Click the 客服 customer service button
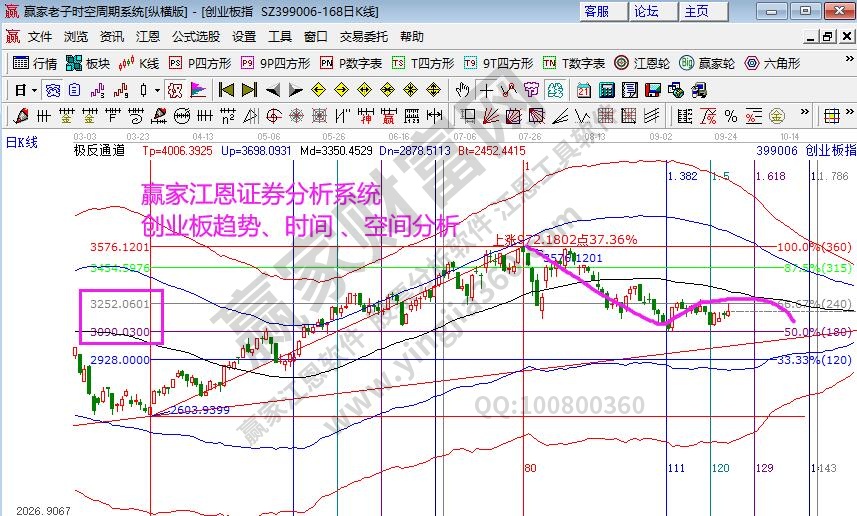The height and width of the screenshot is (516, 857). 597,12
